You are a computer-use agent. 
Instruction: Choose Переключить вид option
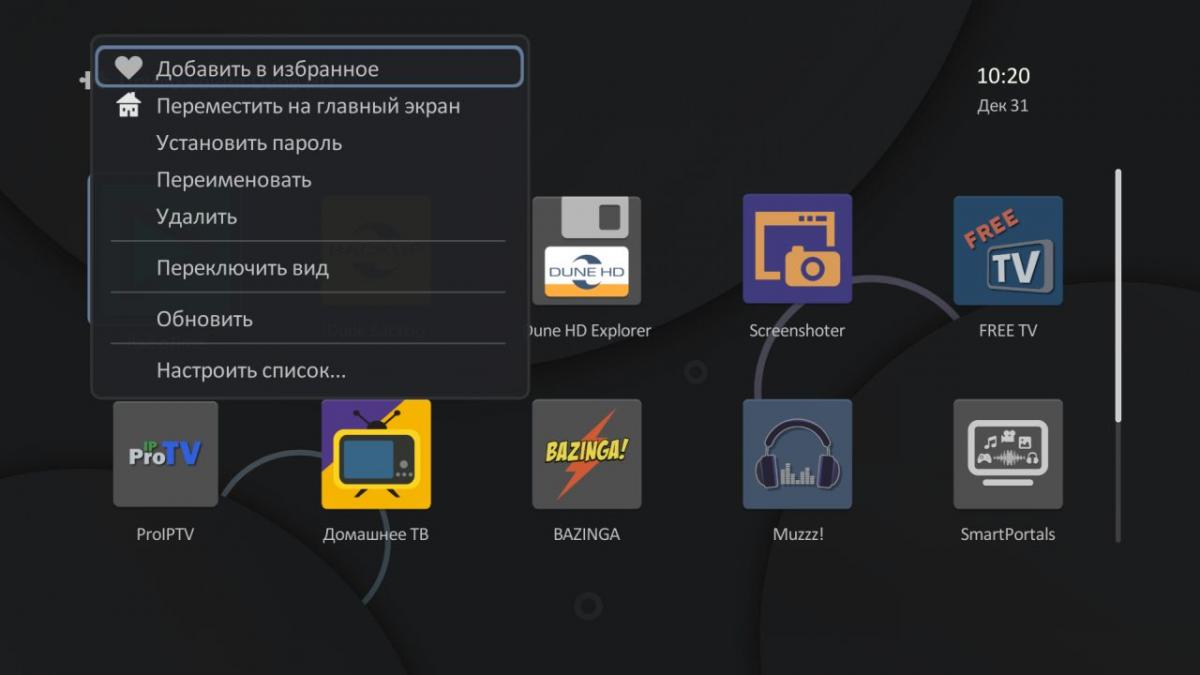click(x=309, y=268)
